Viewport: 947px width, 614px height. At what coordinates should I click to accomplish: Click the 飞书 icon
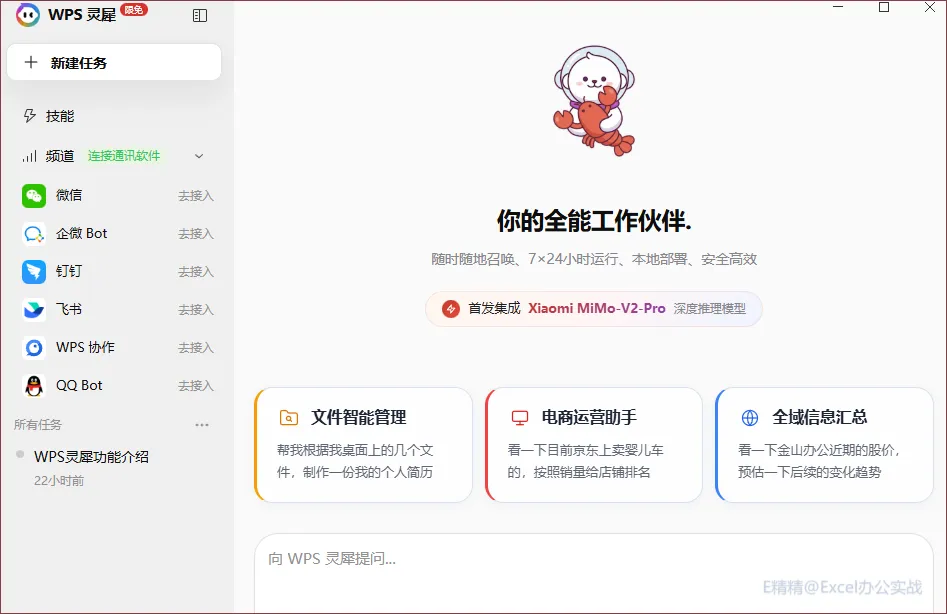tap(34, 310)
